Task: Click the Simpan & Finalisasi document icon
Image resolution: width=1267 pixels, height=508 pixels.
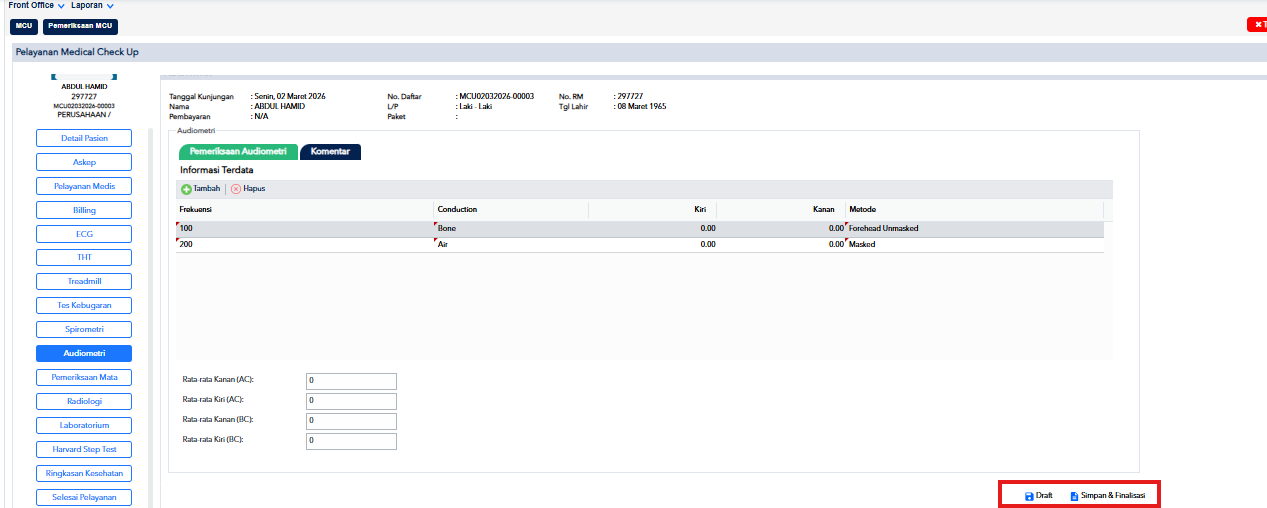Action: (x=1074, y=496)
